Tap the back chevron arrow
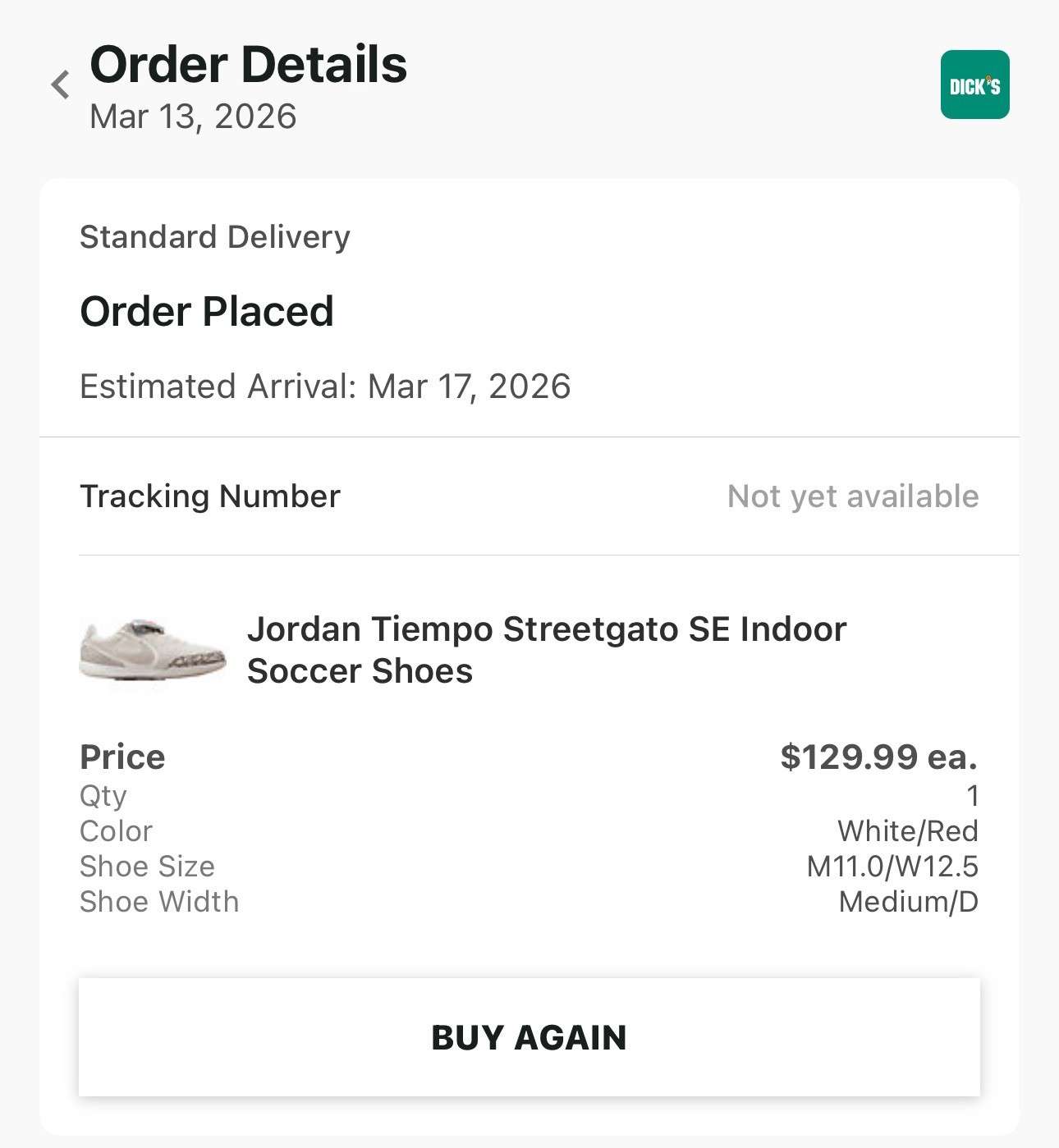Image resolution: width=1059 pixels, height=1148 pixels. (x=60, y=85)
